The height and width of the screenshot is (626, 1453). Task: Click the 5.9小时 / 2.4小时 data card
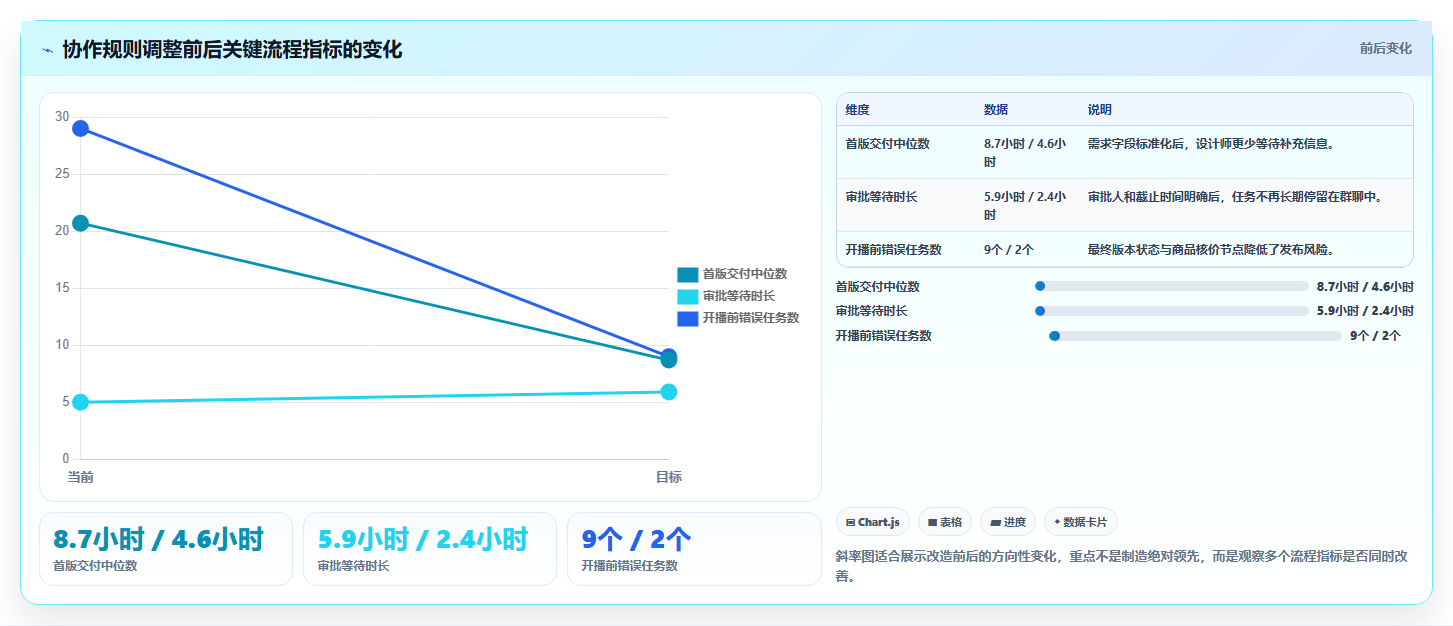[430, 549]
